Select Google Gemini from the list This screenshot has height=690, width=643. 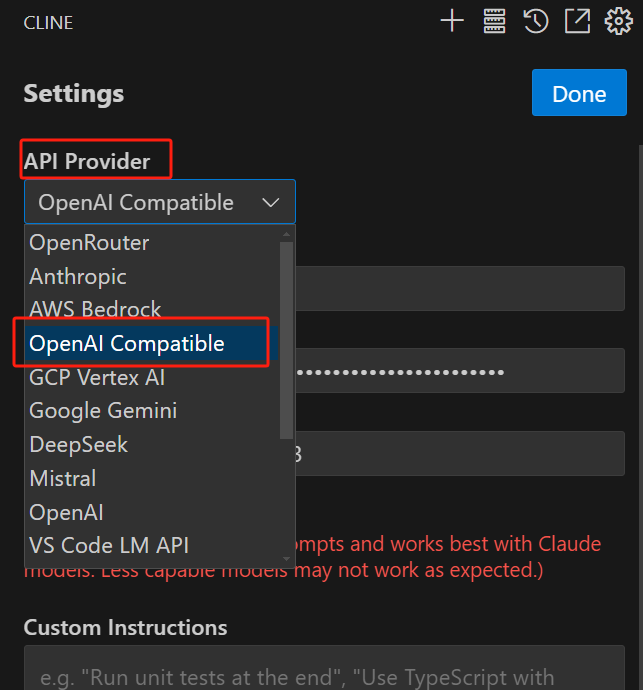pos(103,411)
